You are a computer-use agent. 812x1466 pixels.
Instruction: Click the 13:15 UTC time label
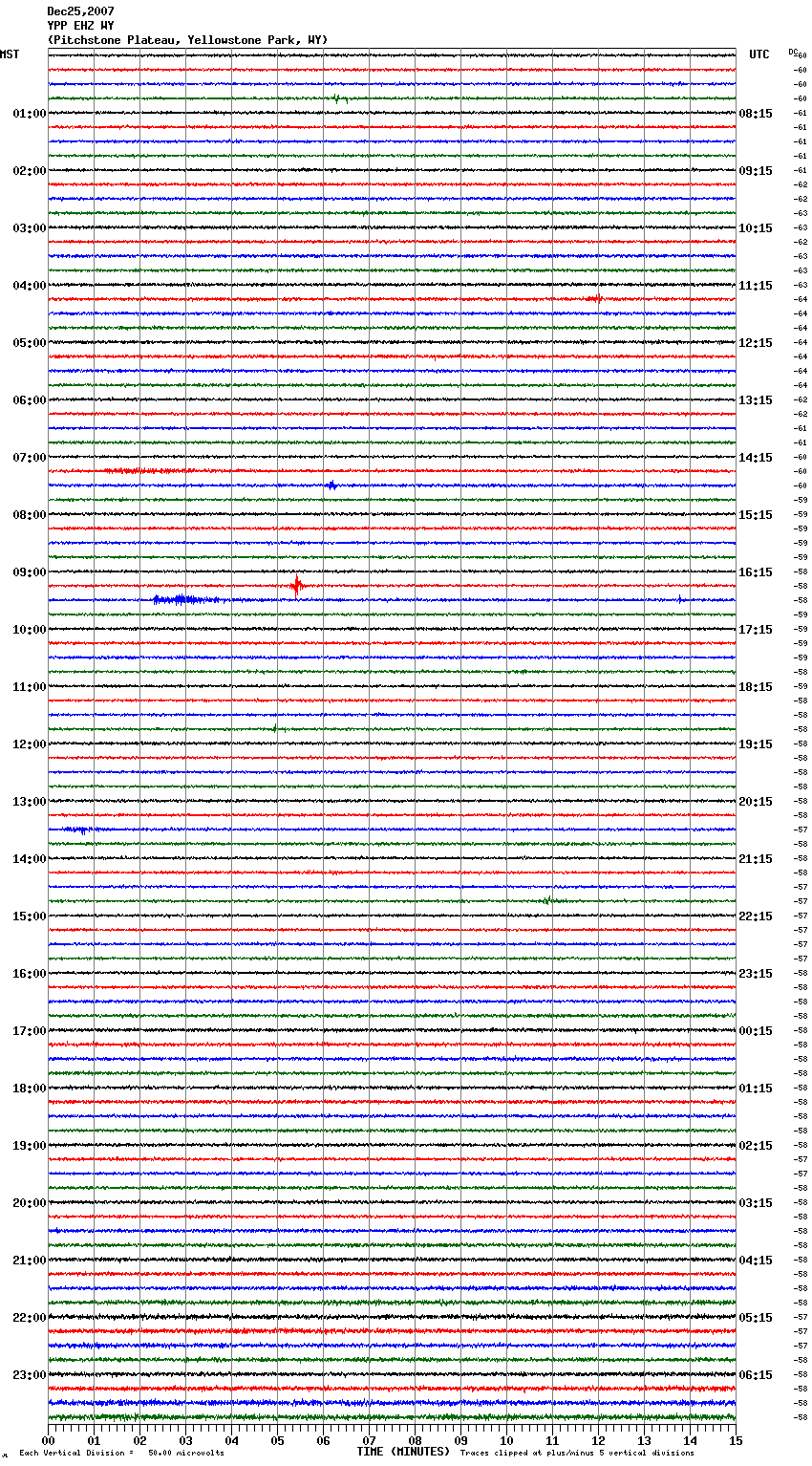756,400
